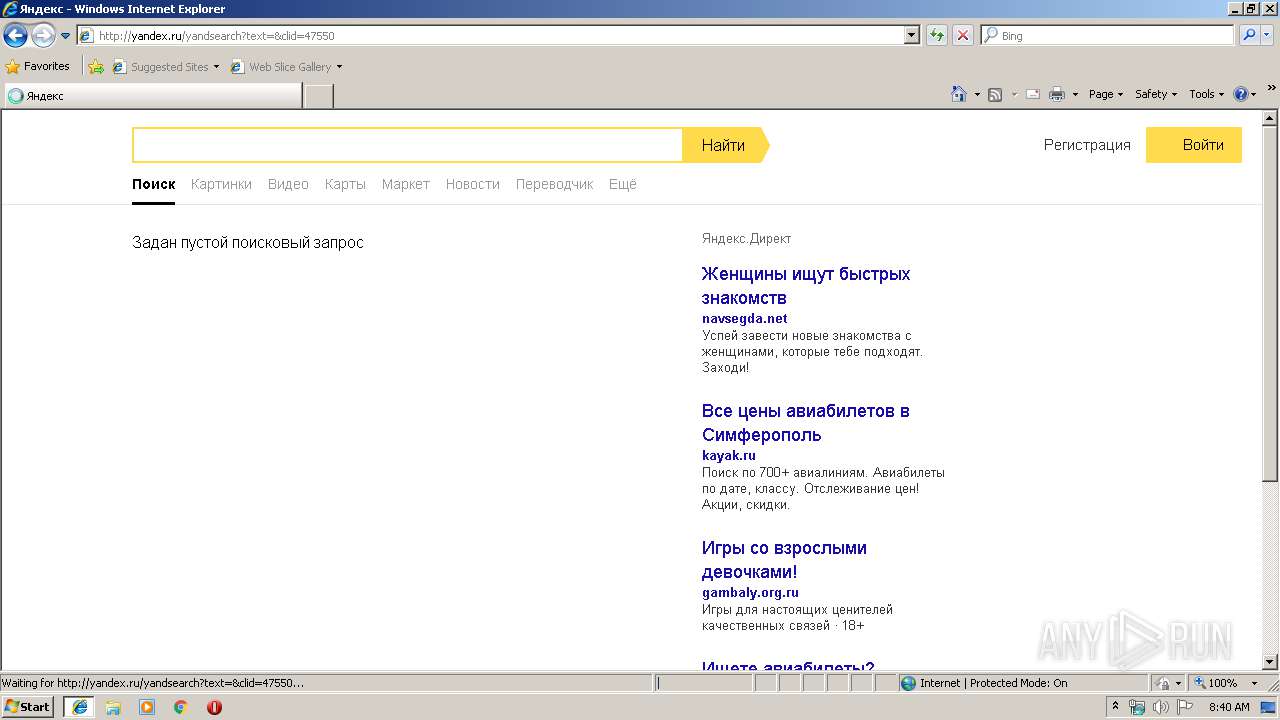Image resolution: width=1280 pixels, height=720 pixels.
Task: Click the Internet Protected Mode zone status
Action: click(x=984, y=683)
